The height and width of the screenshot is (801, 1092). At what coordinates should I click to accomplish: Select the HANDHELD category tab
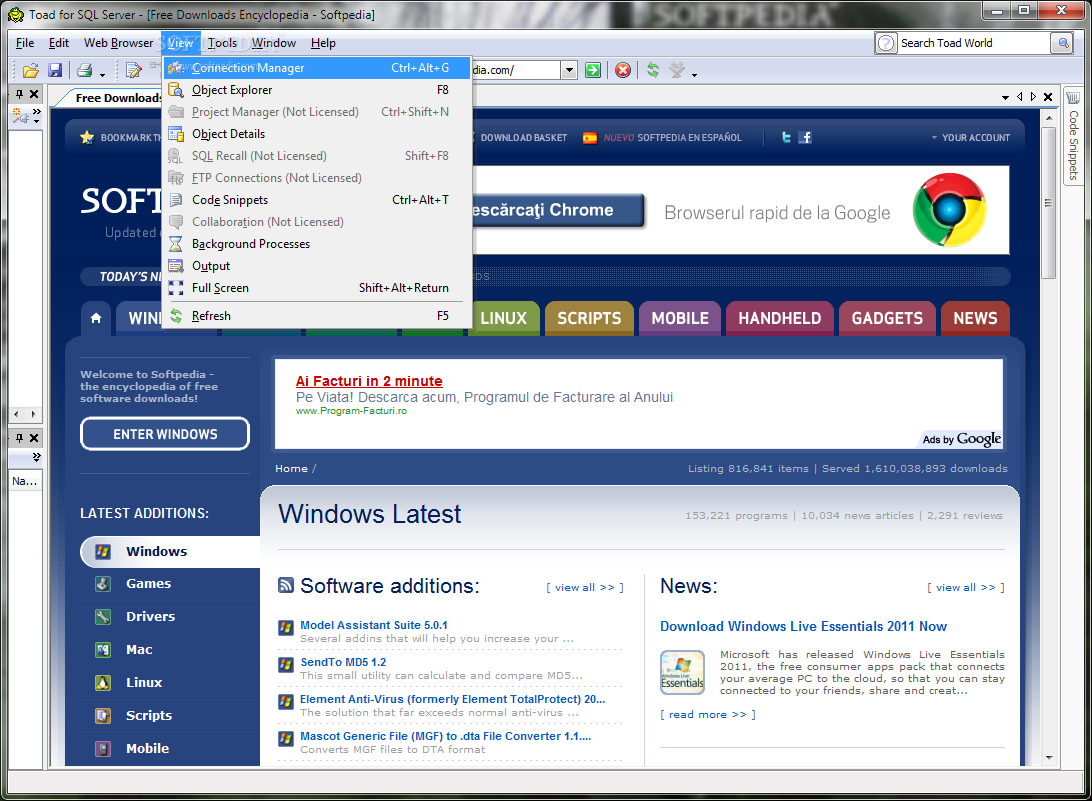click(780, 318)
